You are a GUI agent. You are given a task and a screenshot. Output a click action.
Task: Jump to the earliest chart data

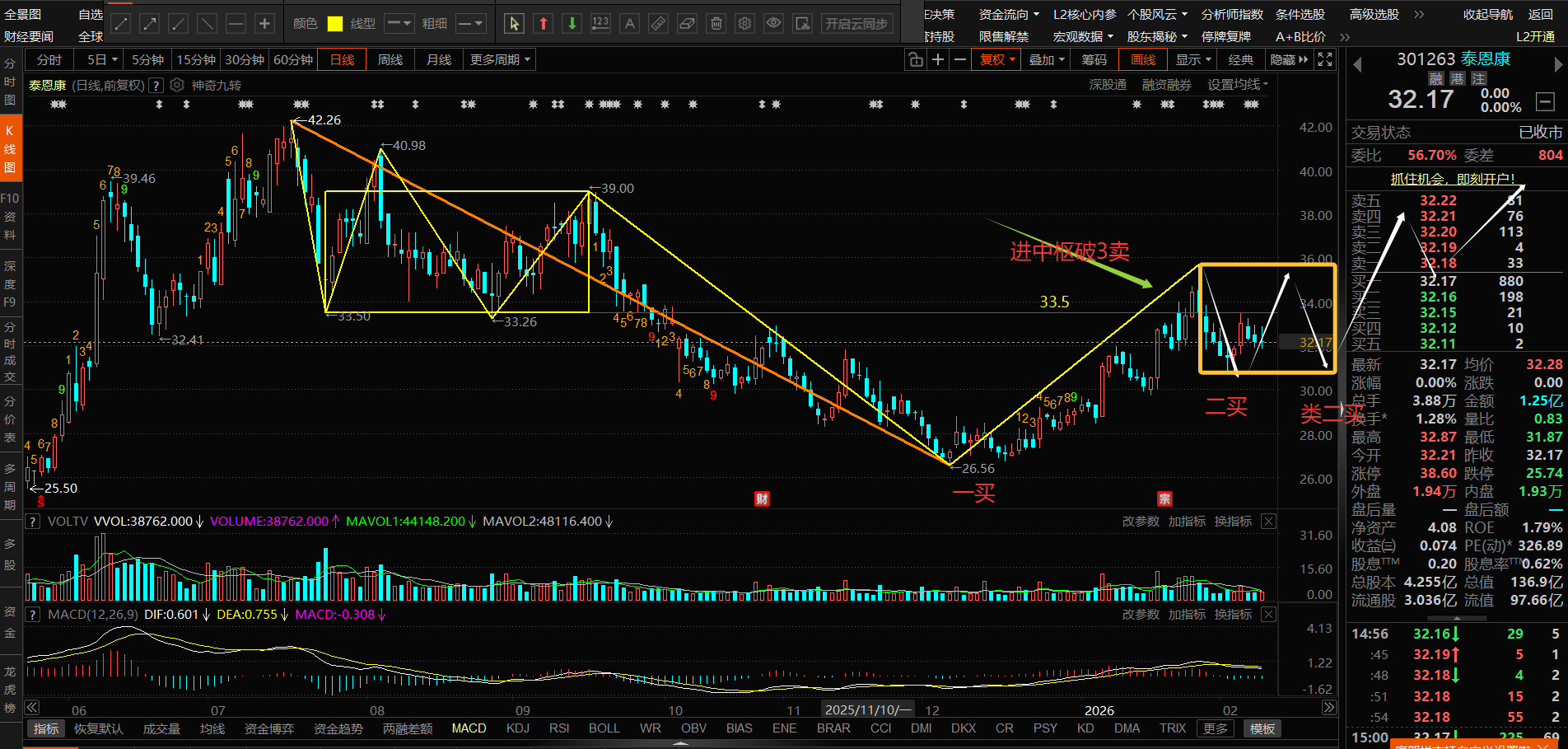click(x=31, y=707)
